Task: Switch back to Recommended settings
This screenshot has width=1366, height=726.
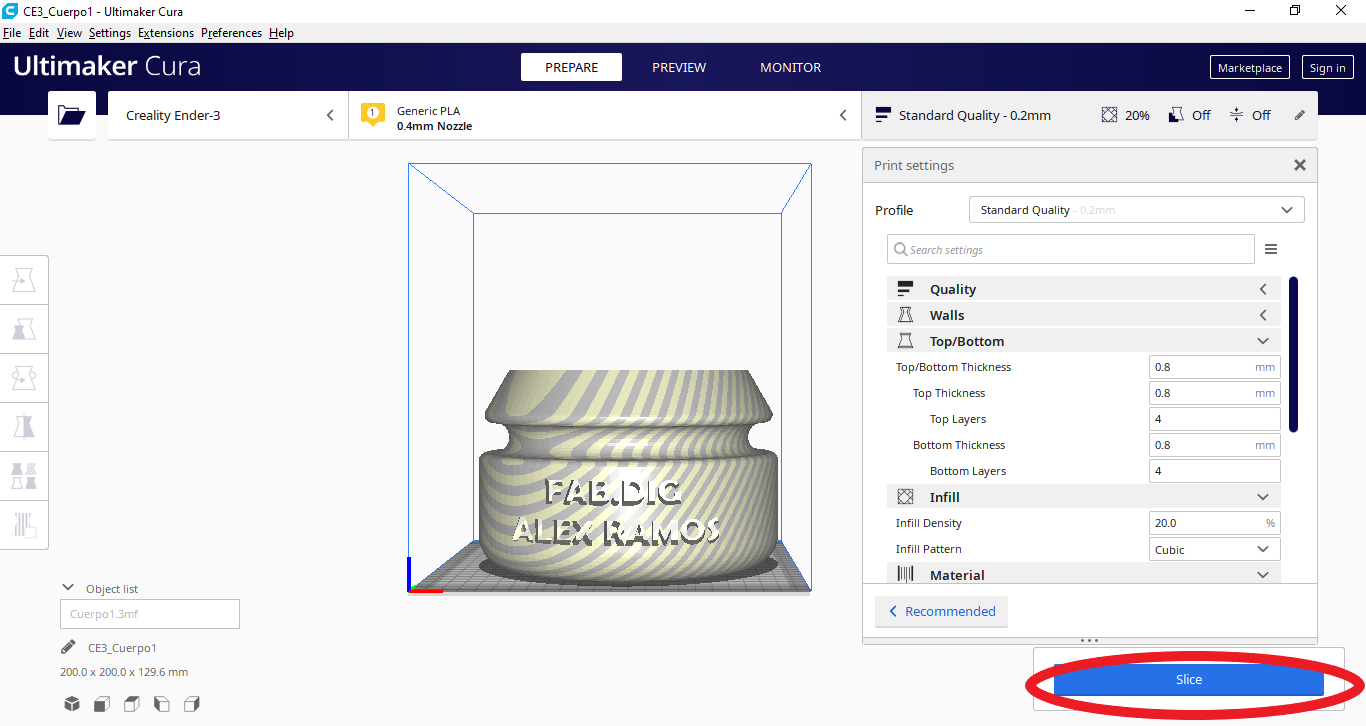Action: [x=941, y=611]
